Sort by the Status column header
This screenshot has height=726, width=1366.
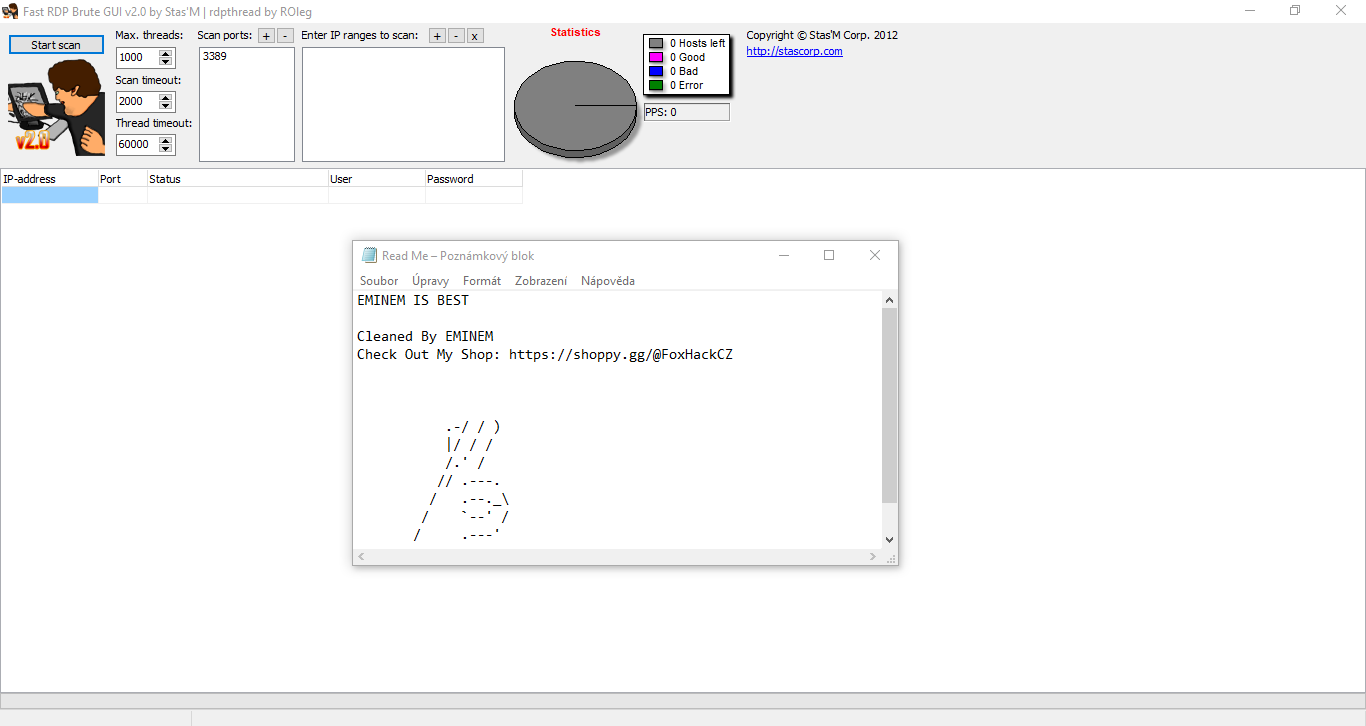238,179
